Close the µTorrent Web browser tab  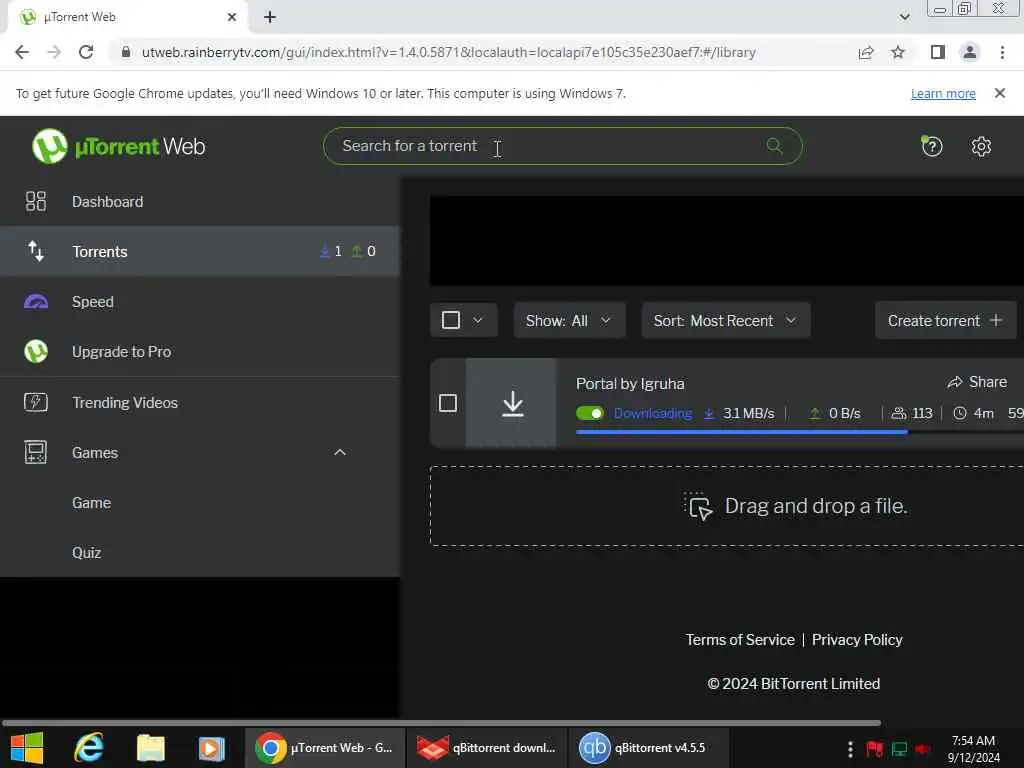pyautogui.click(x=231, y=17)
